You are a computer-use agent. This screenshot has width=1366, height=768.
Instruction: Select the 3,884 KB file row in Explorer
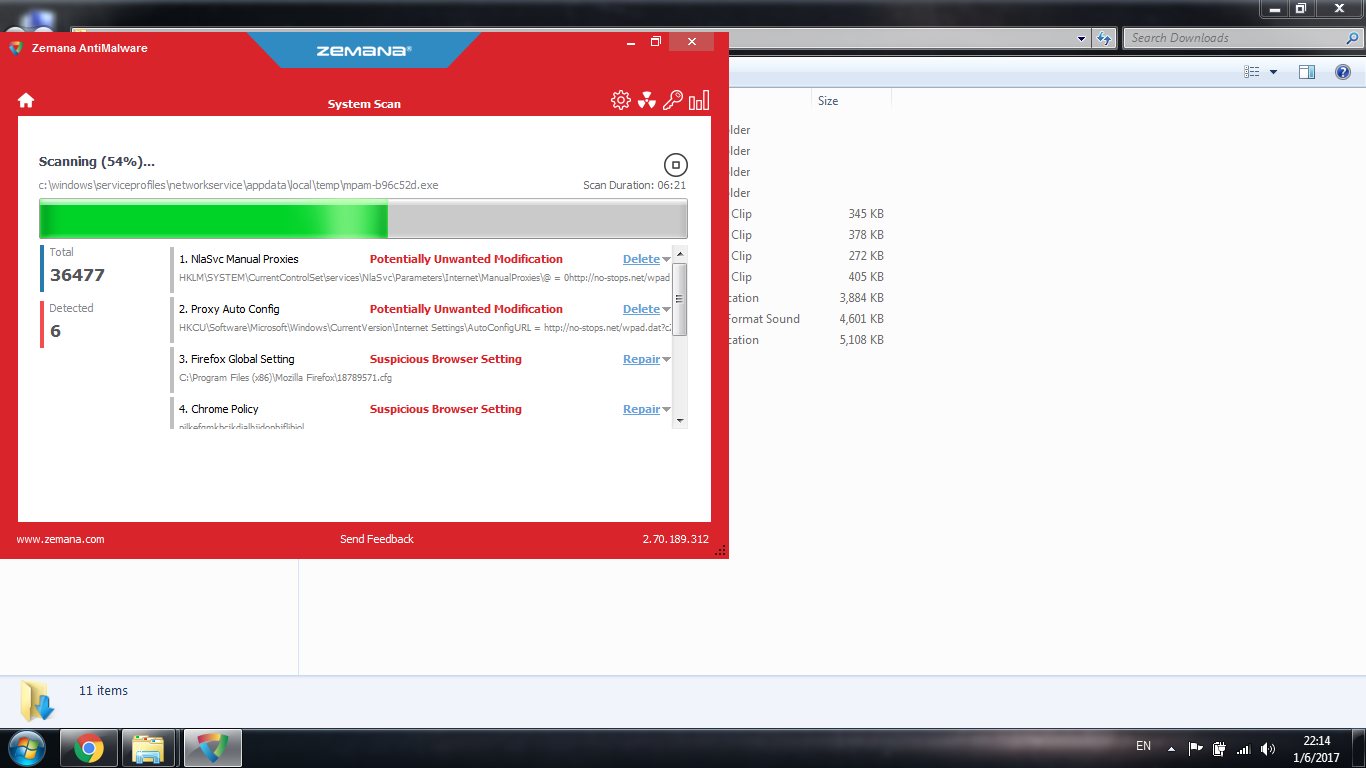point(808,298)
